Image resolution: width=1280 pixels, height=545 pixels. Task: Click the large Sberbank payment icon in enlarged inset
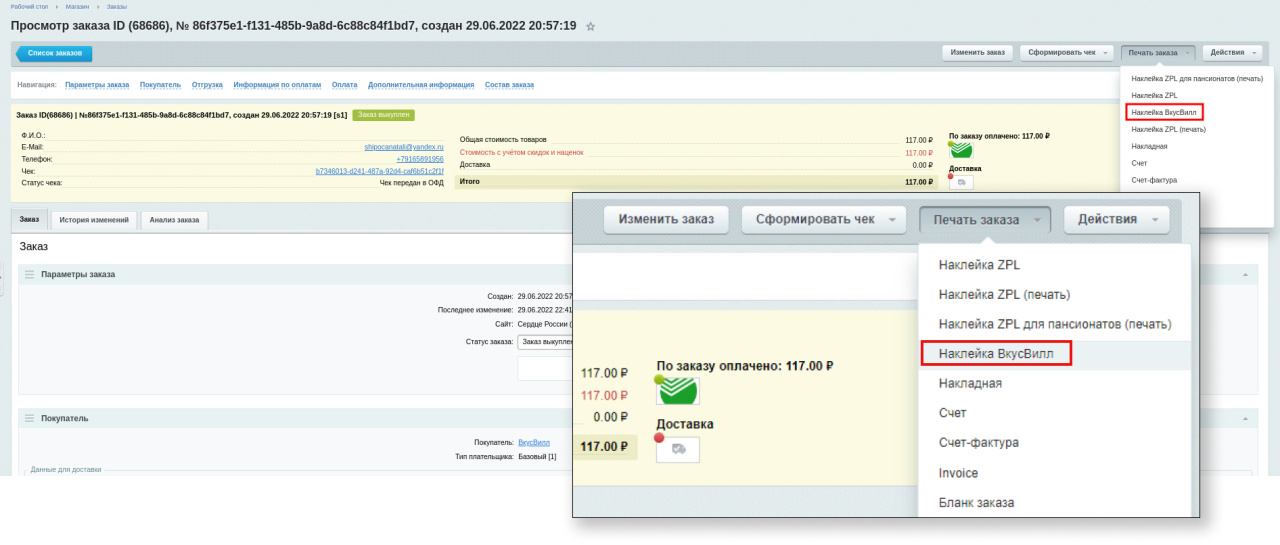[x=678, y=390]
